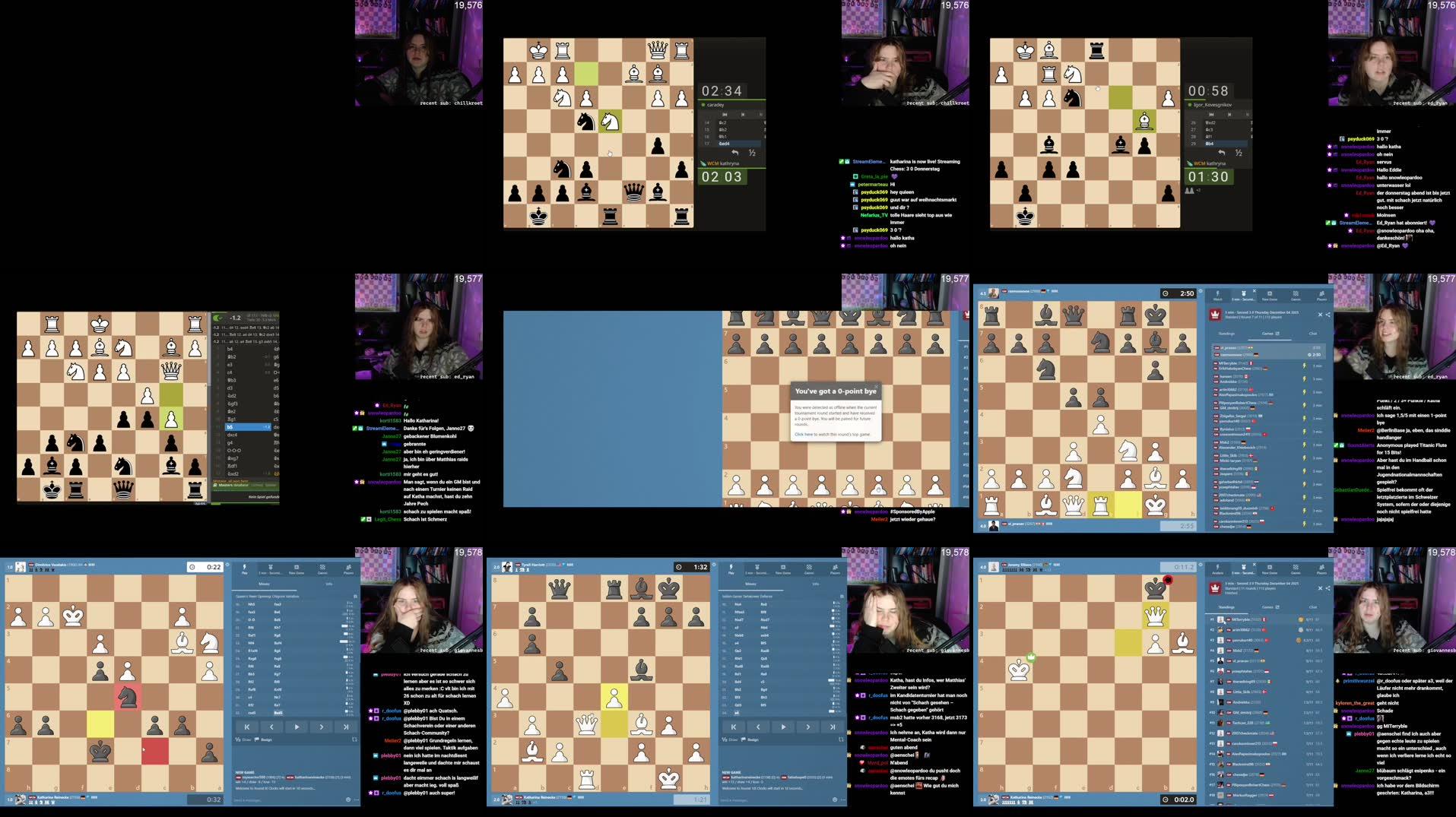Open the Standings tab

coord(1227,334)
